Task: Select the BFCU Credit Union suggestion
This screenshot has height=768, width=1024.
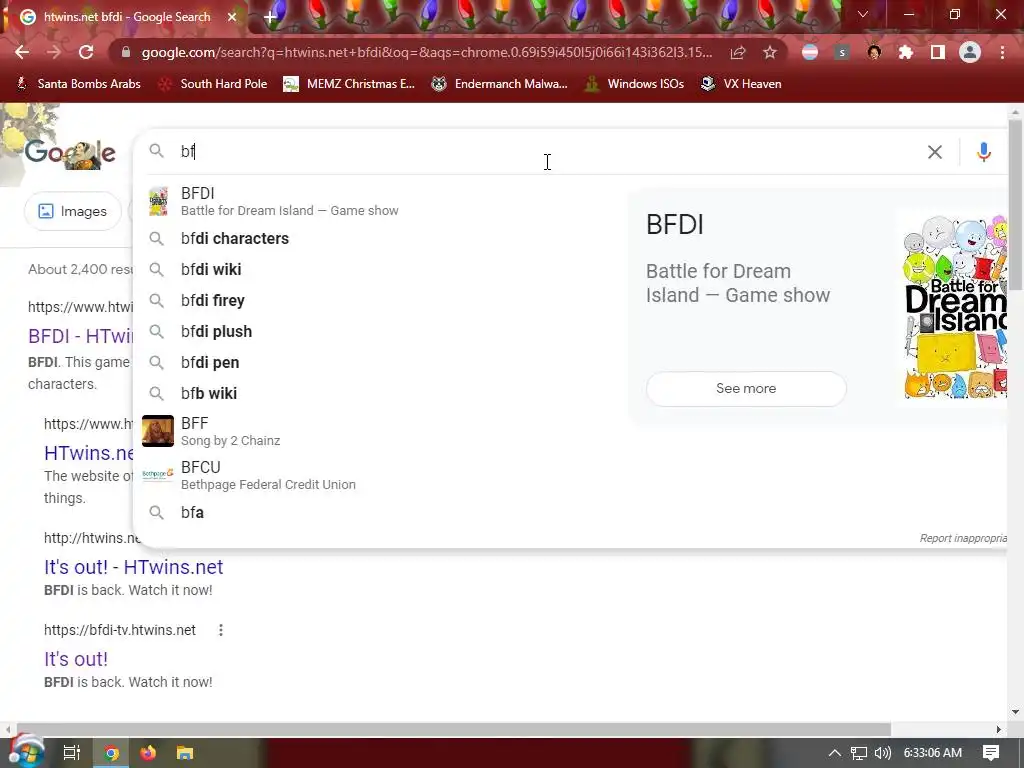Action: click(380, 475)
